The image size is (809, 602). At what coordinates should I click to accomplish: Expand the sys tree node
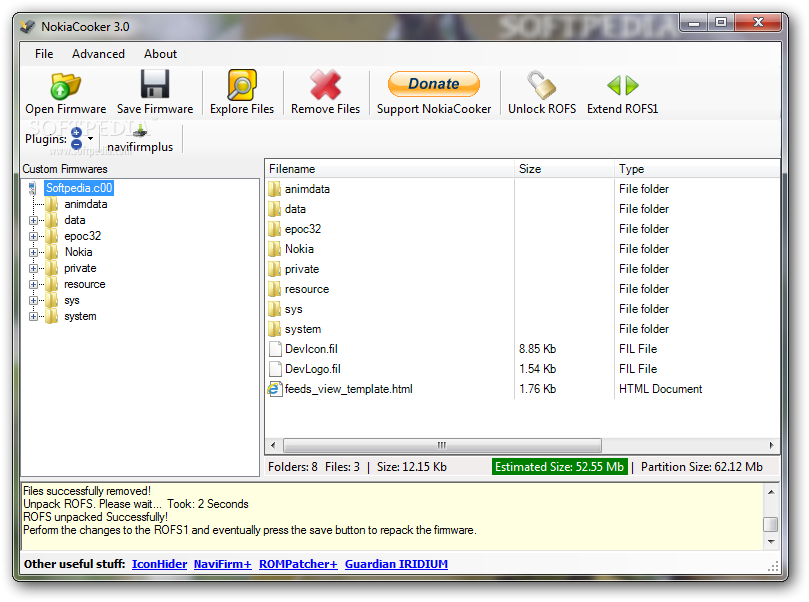point(34,300)
